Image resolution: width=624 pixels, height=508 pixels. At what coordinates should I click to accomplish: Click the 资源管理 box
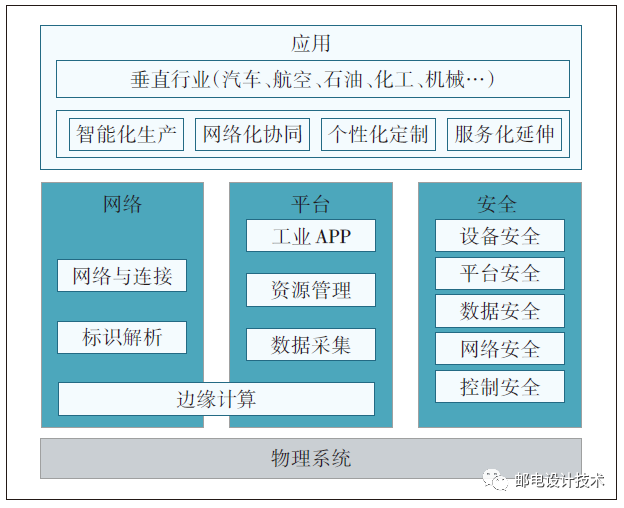click(x=311, y=290)
